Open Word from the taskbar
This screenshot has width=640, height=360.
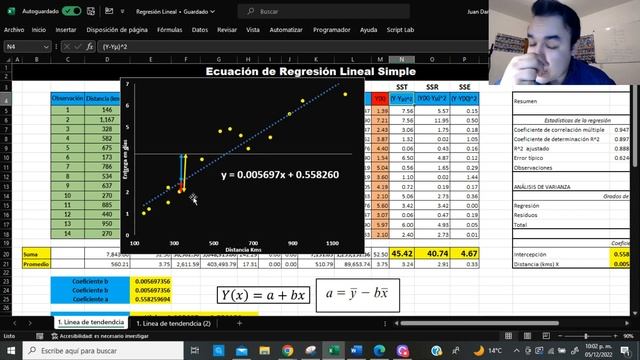pos(356,351)
